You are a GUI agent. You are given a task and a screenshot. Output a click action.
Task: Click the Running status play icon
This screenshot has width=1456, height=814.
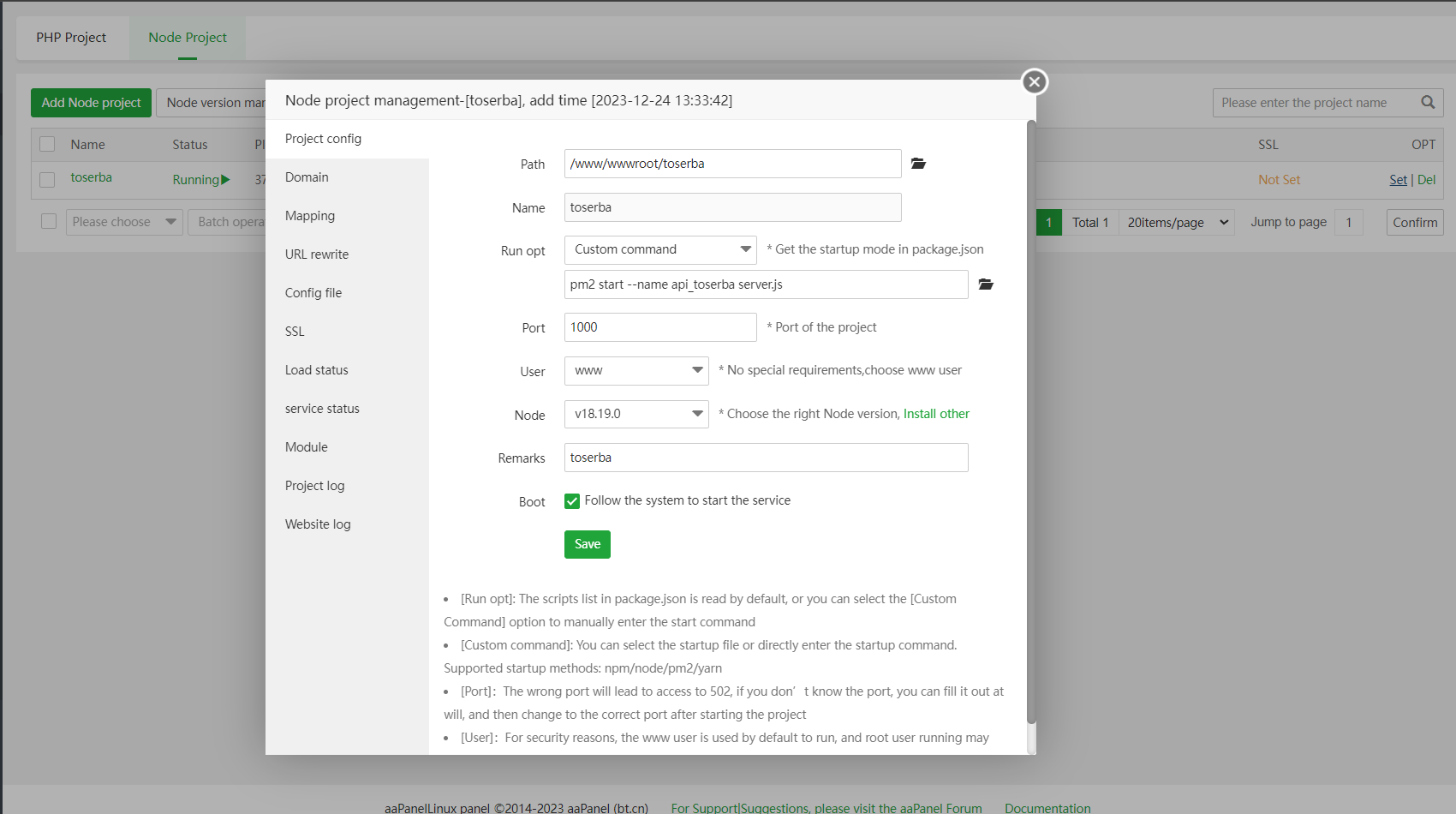coord(225,180)
